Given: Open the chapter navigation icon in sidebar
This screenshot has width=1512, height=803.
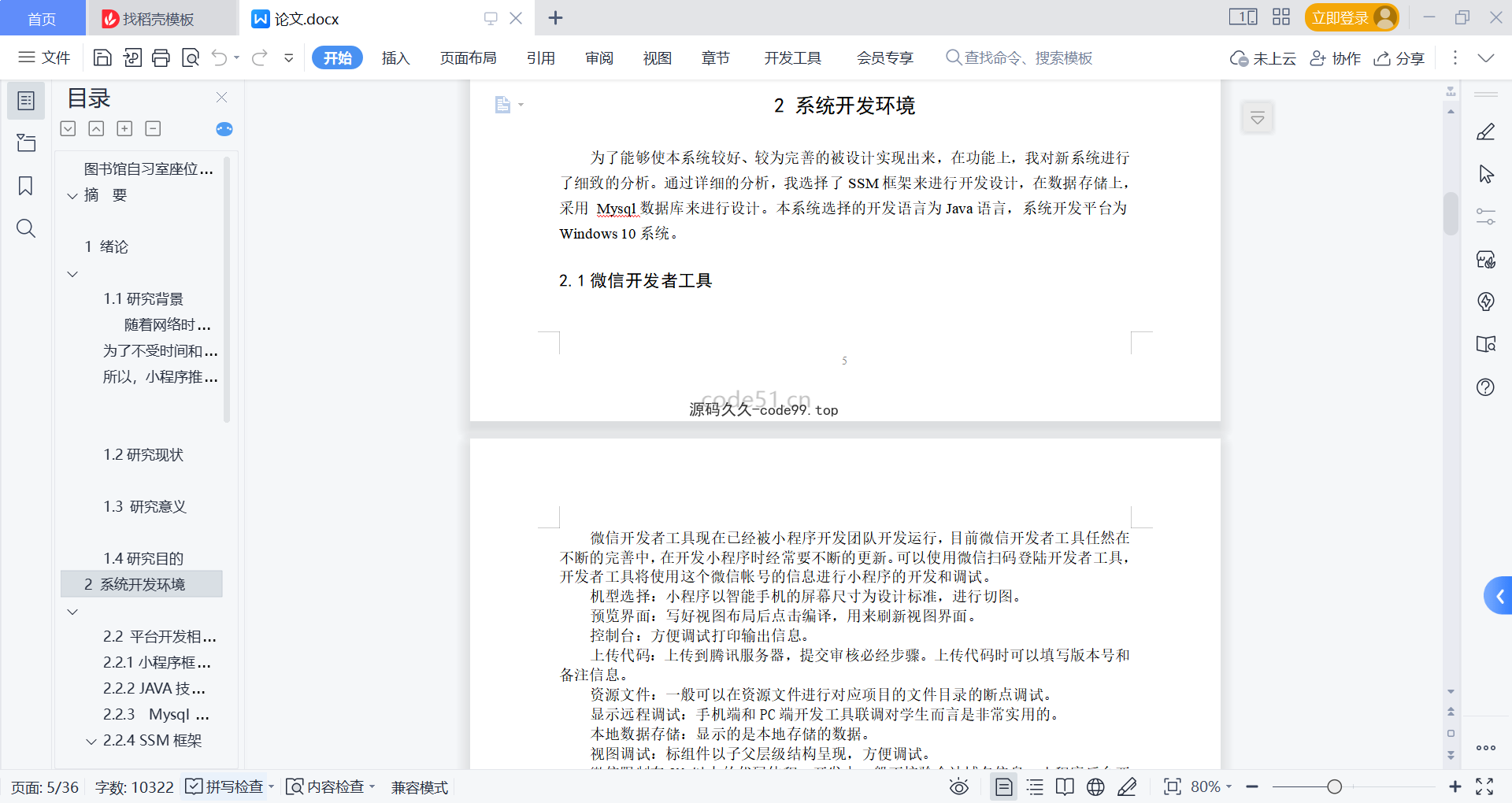Looking at the screenshot, I should click(26, 142).
